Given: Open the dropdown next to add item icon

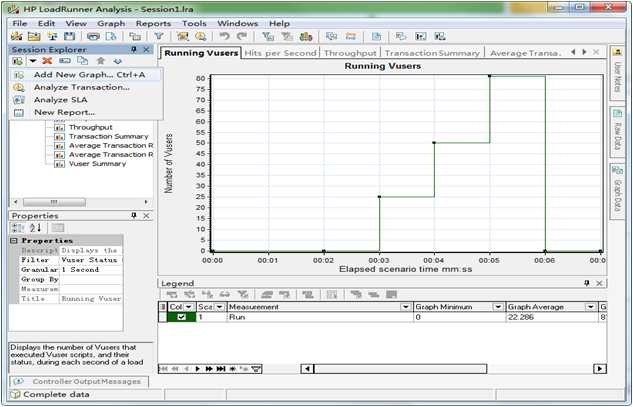Looking at the screenshot, I should coord(33,61).
